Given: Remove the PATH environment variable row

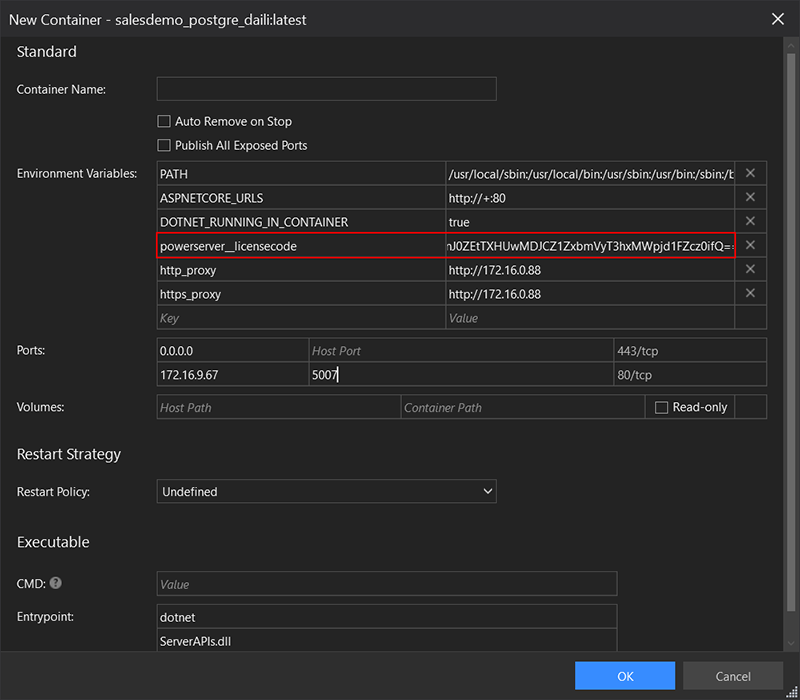Looking at the screenshot, I should coord(750,174).
